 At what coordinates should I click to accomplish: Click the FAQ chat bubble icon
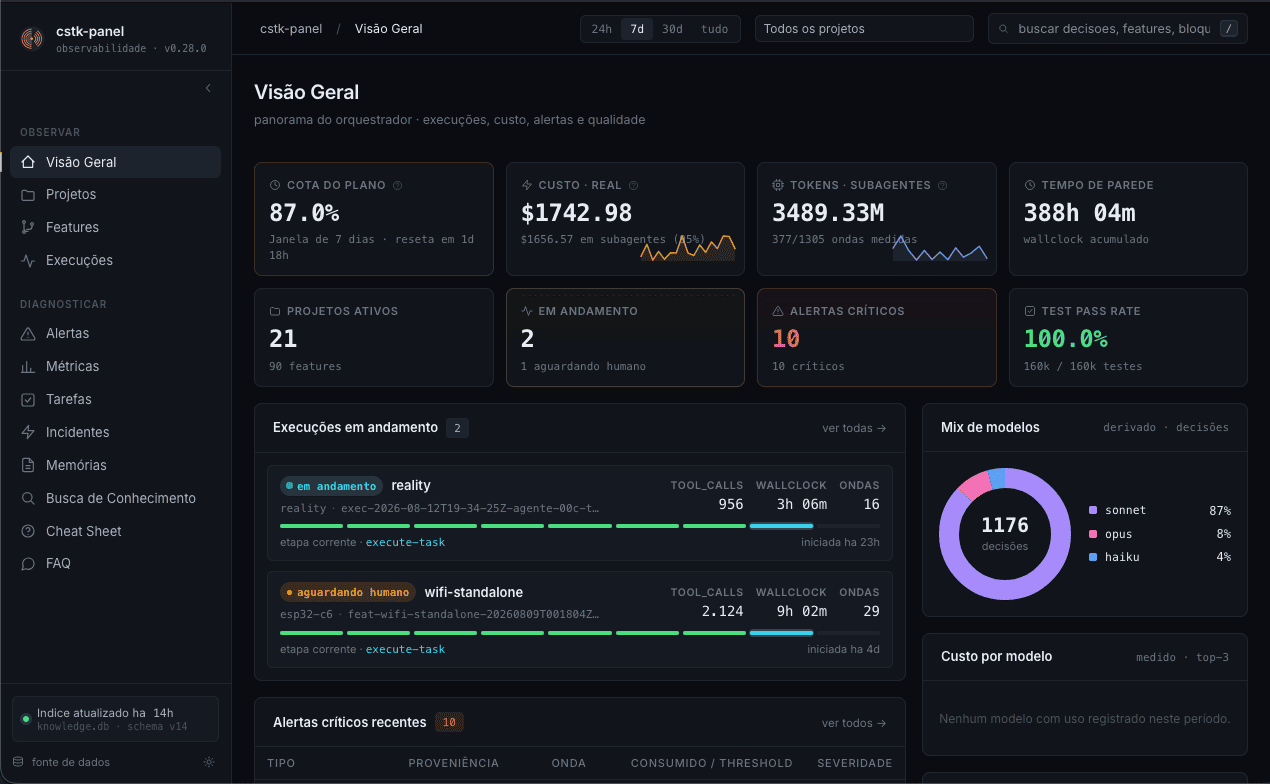tap(28, 563)
